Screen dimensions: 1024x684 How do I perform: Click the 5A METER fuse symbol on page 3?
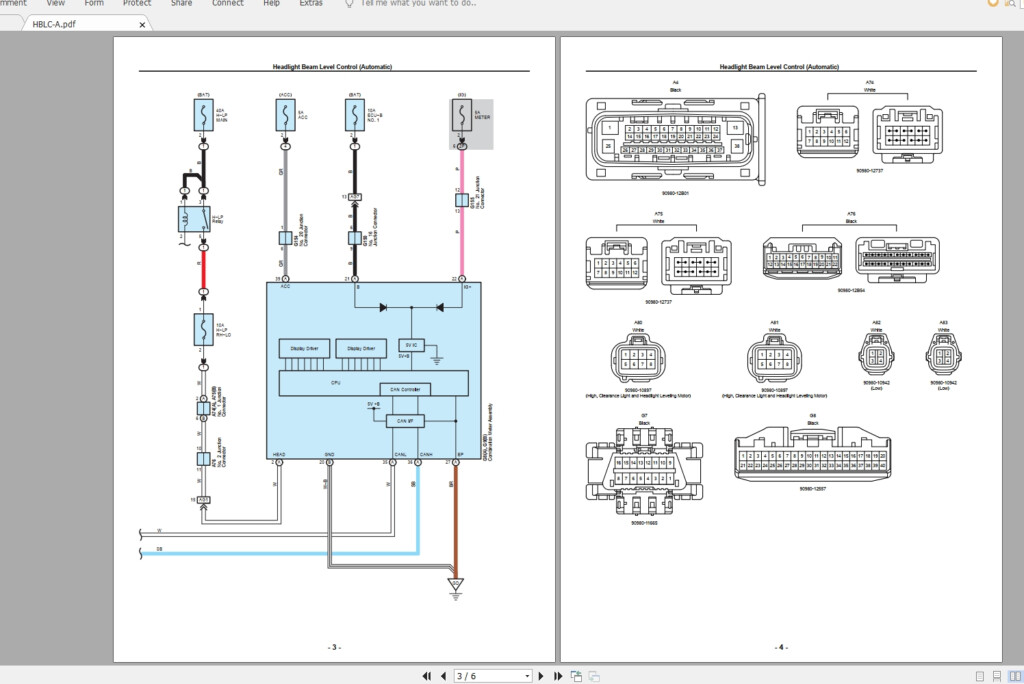click(x=461, y=116)
